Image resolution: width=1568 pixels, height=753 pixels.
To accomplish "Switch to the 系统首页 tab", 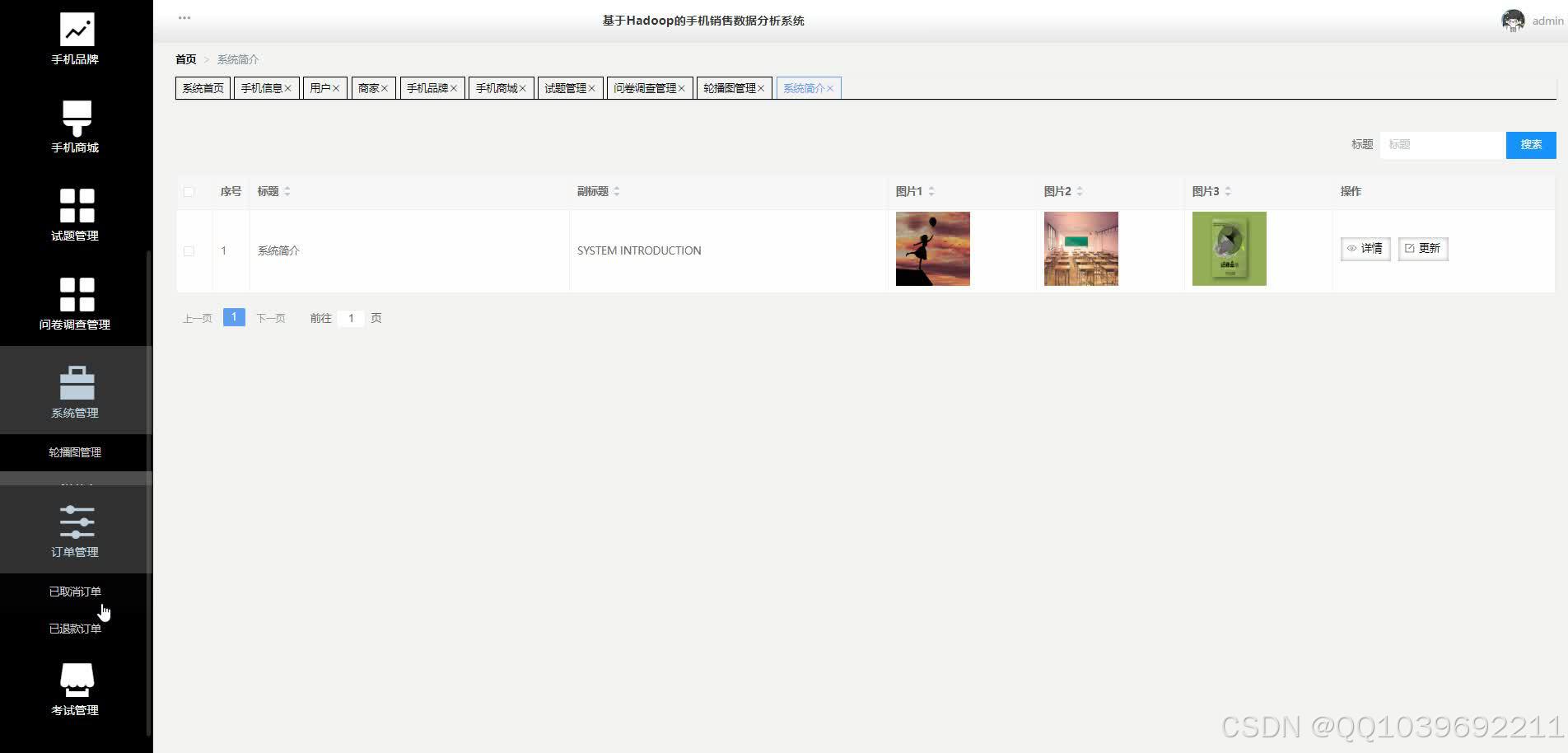I will [203, 88].
